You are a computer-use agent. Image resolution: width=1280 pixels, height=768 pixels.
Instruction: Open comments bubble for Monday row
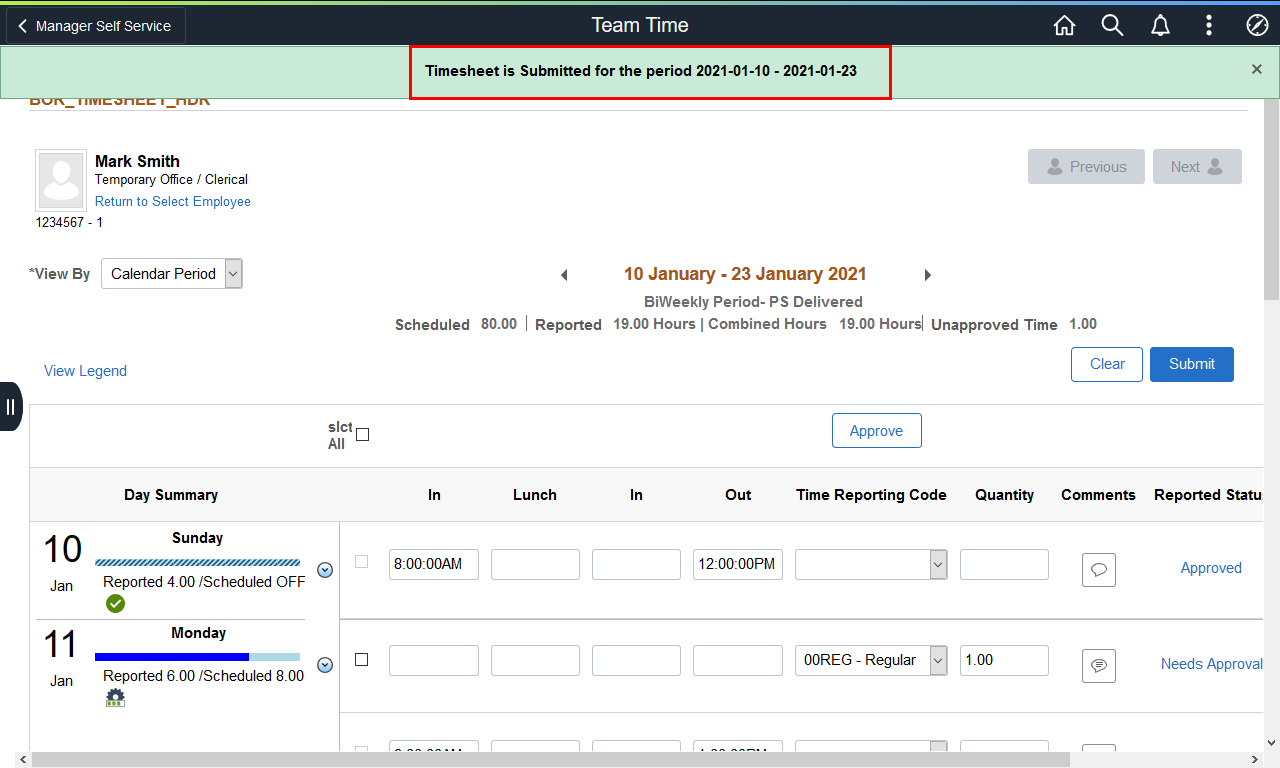1098,665
